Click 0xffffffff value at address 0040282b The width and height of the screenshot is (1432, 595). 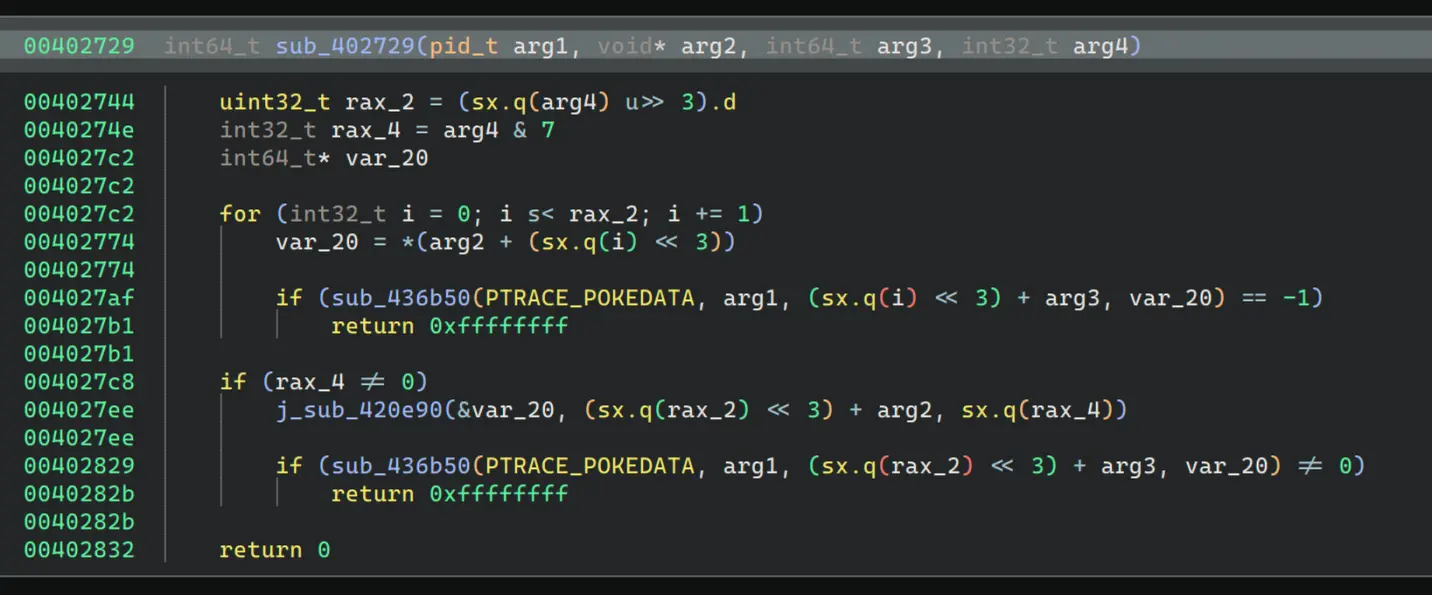pyautogui.click(x=498, y=494)
